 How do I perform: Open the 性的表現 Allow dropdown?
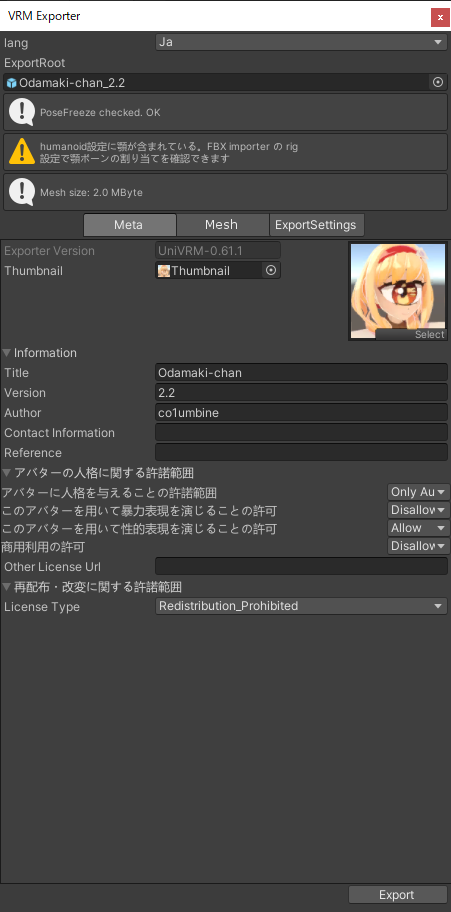(419, 528)
